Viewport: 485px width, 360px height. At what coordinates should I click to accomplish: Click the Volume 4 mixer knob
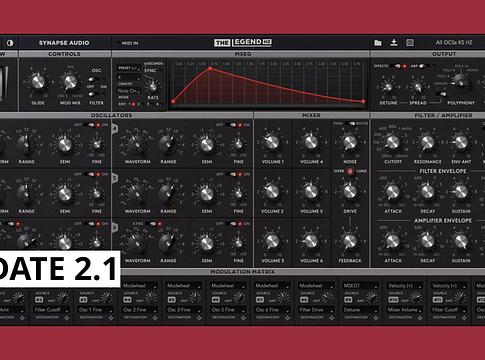tap(311, 142)
